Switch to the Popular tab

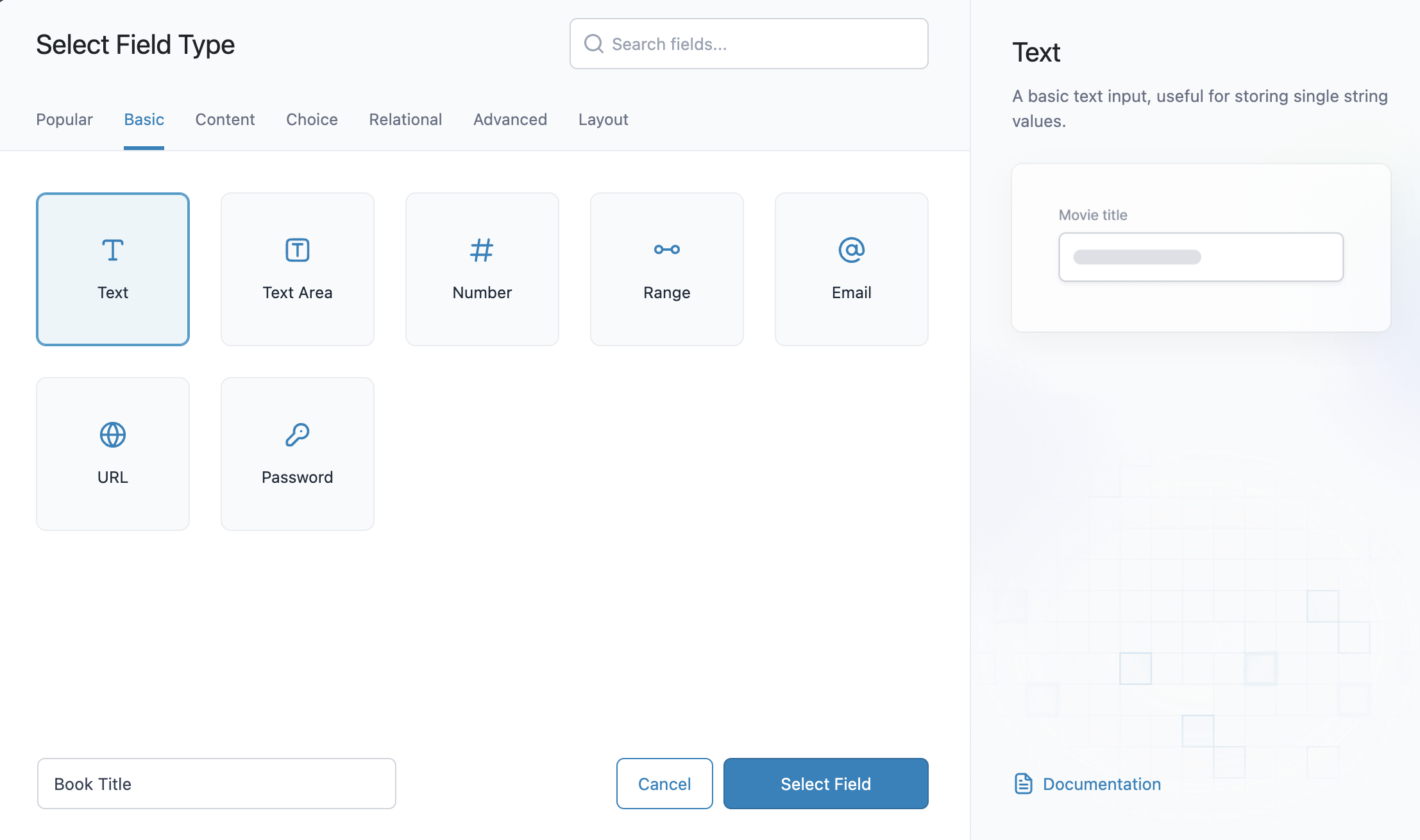64,119
